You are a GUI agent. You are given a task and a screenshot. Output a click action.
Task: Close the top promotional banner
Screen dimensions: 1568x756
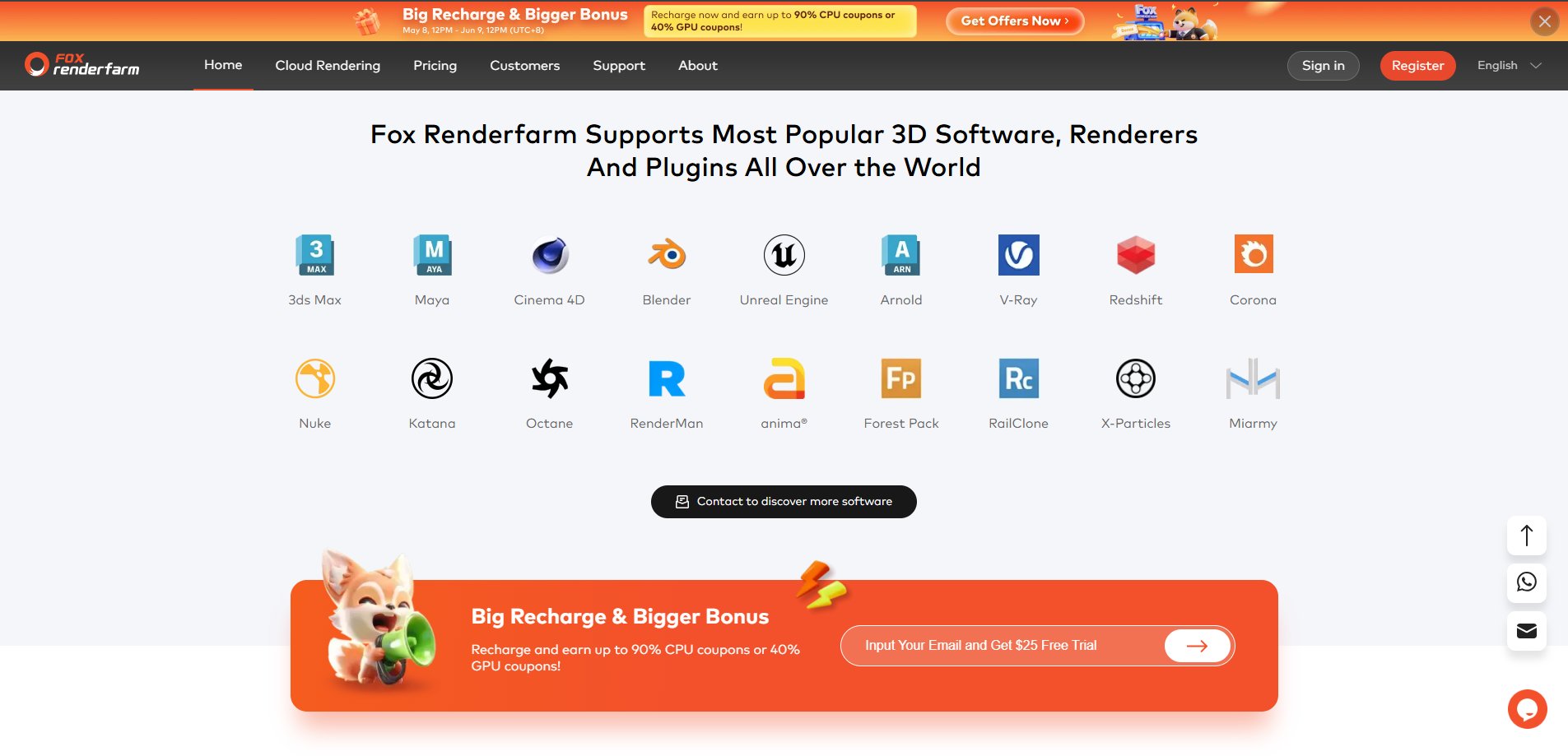pos(1545,21)
